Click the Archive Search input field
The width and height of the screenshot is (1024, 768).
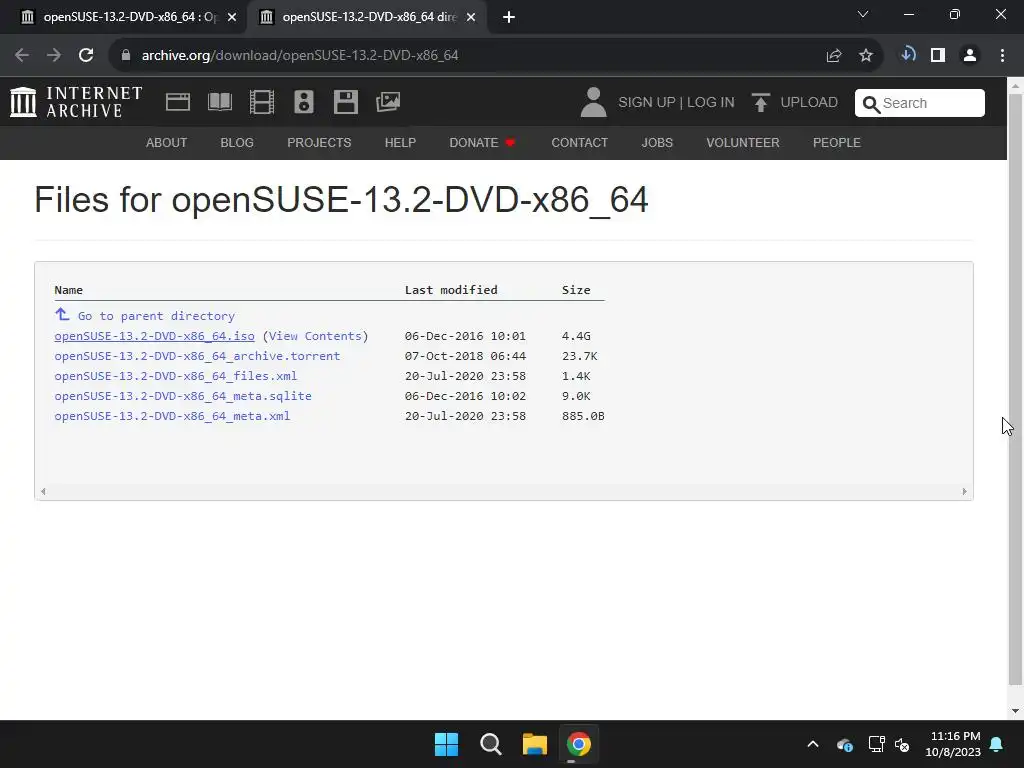pos(920,103)
